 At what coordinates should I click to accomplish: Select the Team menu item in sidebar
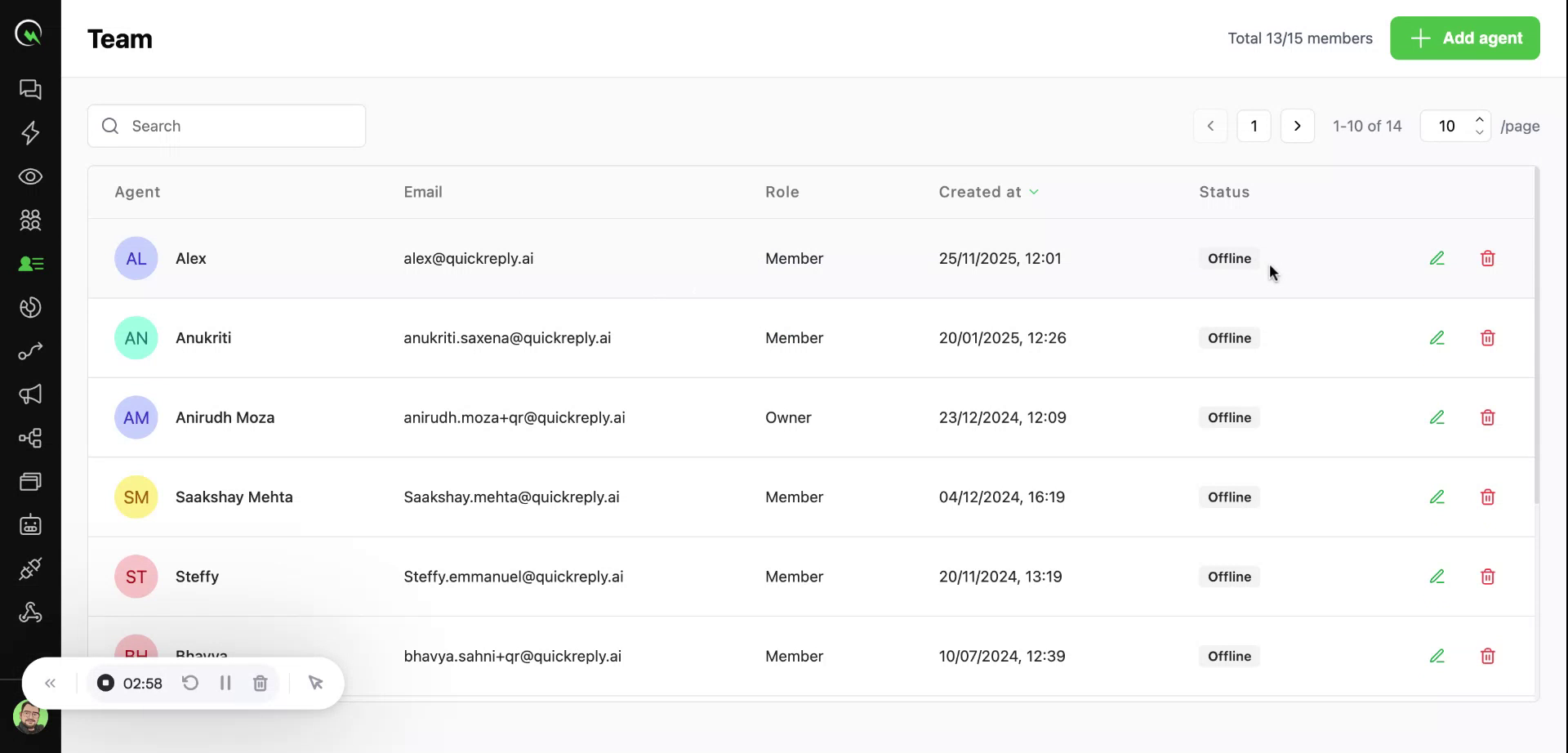point(30,264)
